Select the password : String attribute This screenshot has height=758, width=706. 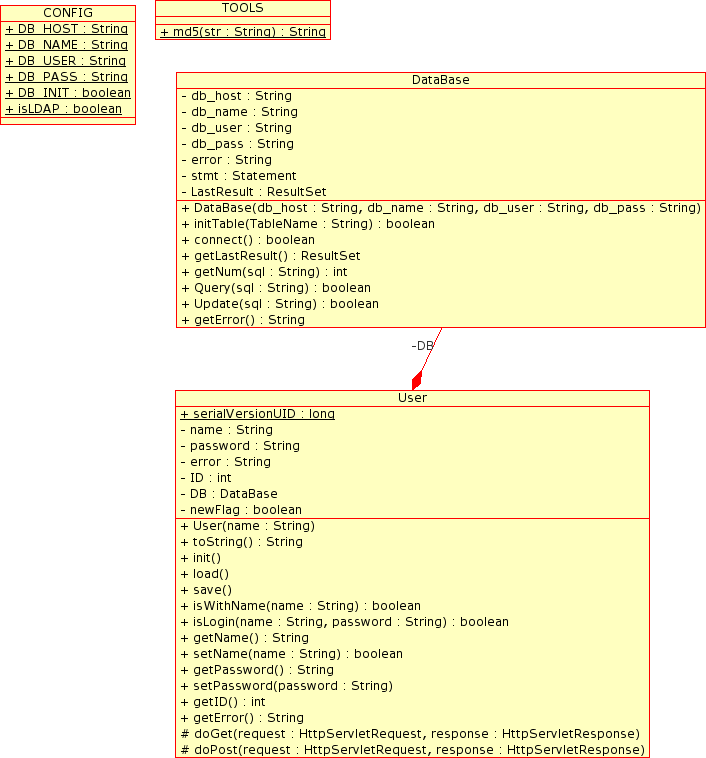[240, 446]
